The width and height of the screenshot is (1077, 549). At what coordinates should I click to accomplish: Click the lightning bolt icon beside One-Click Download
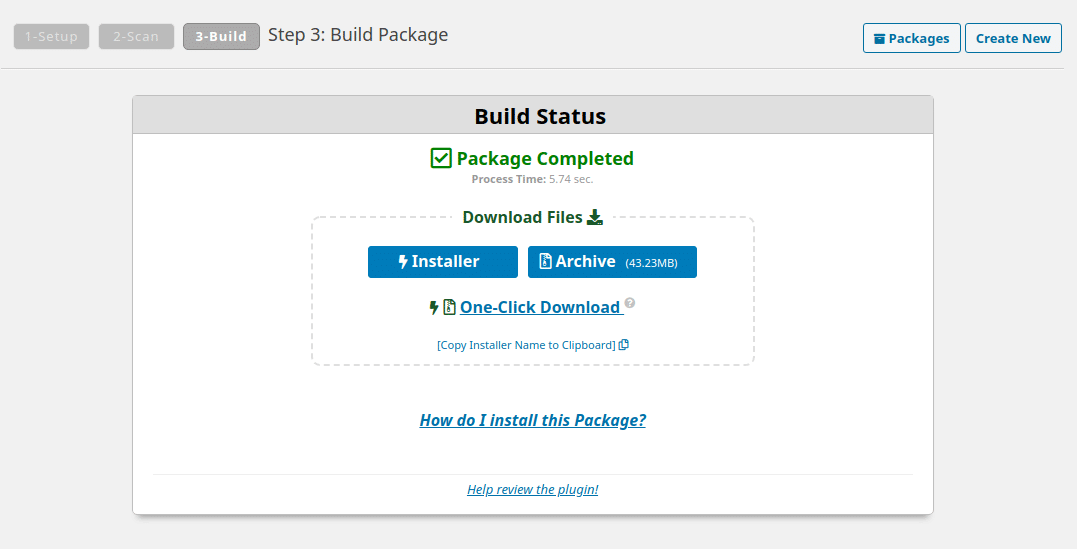[x=434, y=308]
